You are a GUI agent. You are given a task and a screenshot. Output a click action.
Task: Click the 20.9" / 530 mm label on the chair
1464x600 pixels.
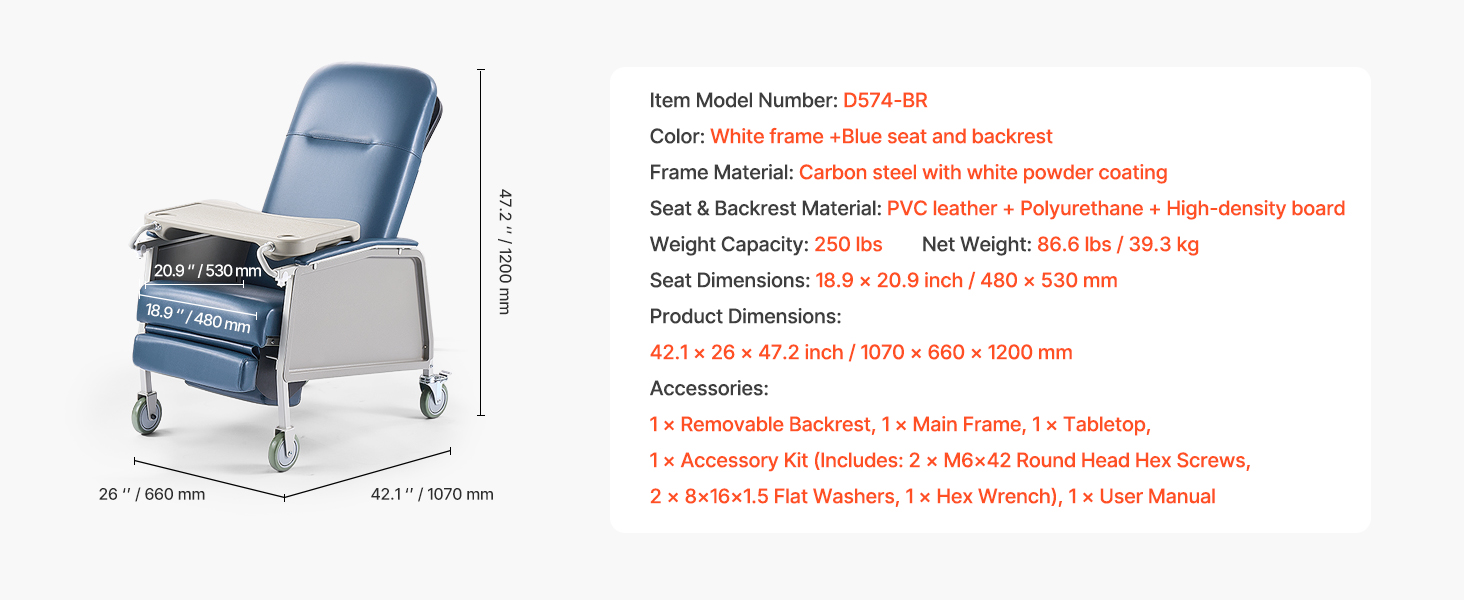(207, 270)
